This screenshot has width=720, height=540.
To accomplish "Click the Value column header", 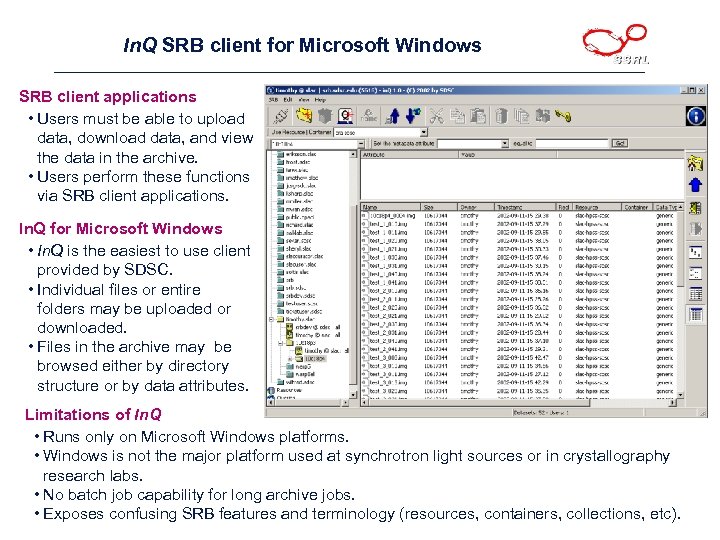I will click(x=508, y=155).
